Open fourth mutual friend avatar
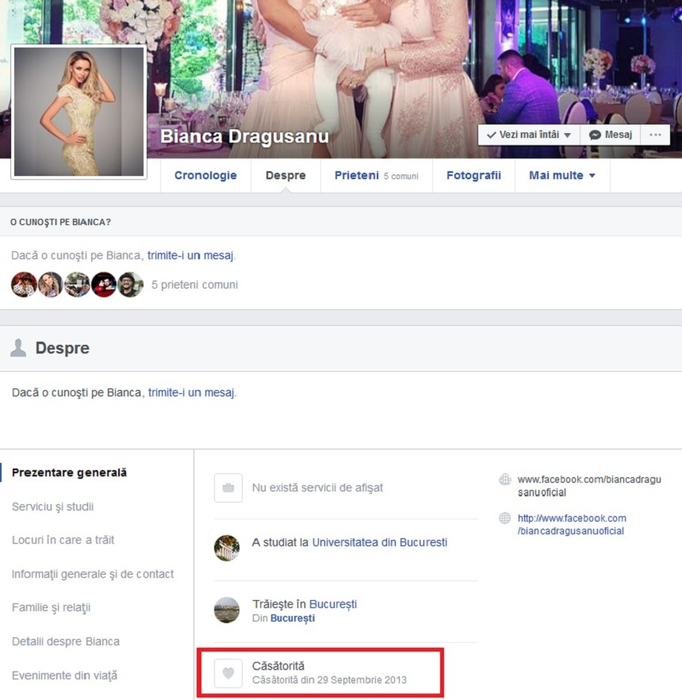682x700 pixels. [x=104, y=284]
